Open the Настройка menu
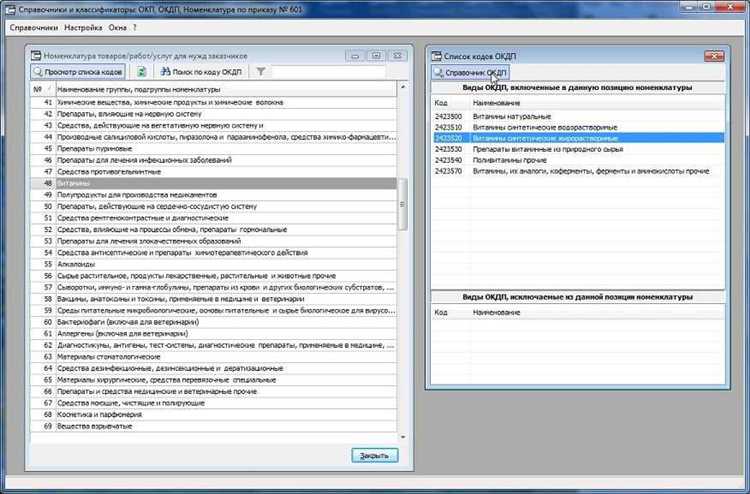This screenshot has width=750, height=494. pos(83,27)
